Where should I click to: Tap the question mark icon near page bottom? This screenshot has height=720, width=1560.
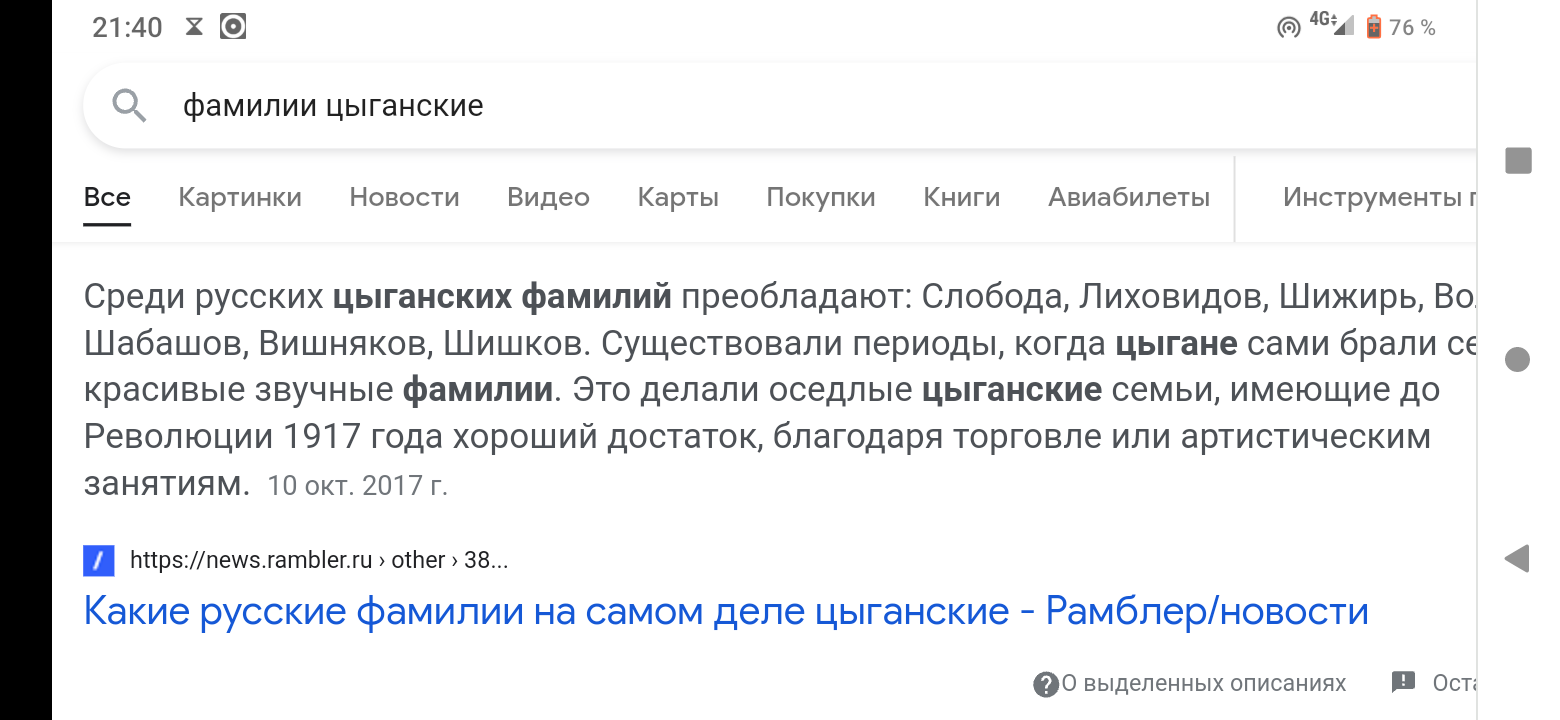coord(1046,682)
